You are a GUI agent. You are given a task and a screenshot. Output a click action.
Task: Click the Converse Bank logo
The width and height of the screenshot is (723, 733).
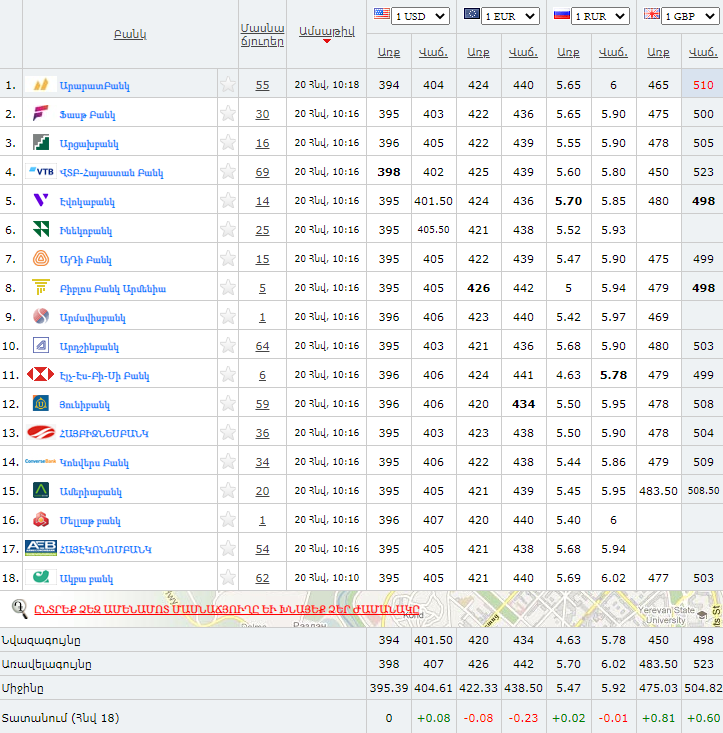tap(41, 462)
